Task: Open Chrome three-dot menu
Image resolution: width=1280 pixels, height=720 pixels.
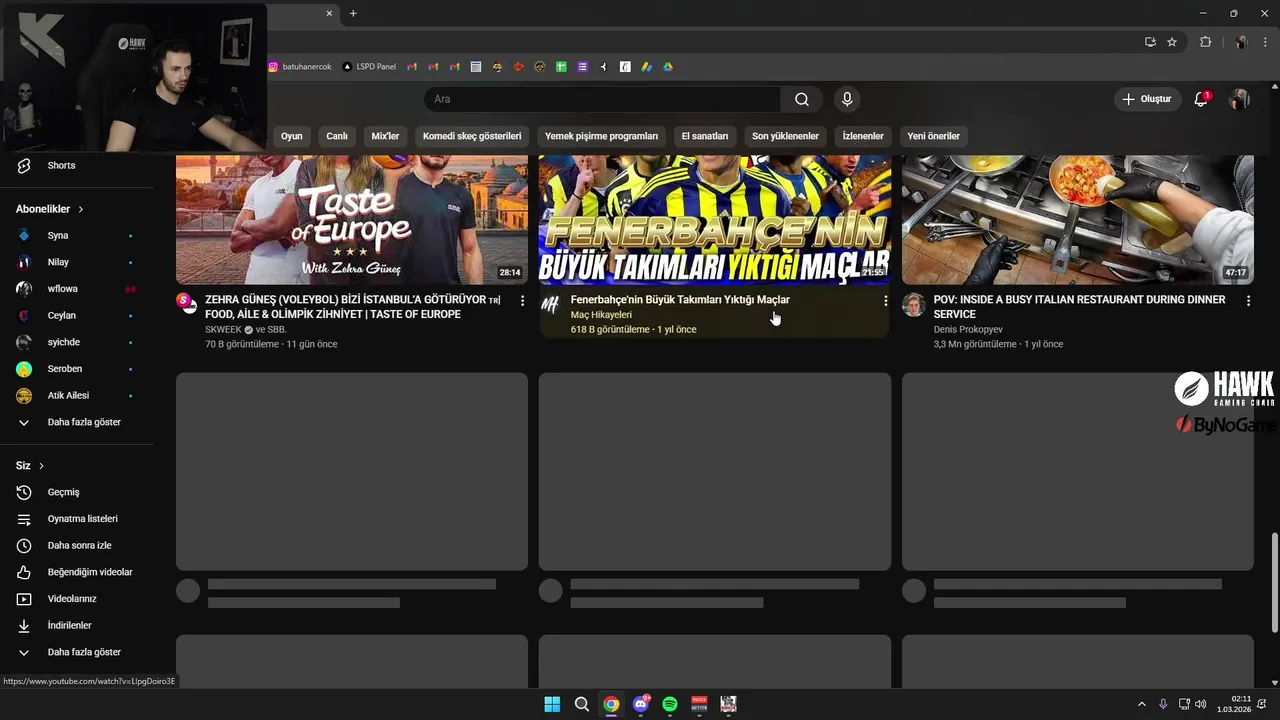Action: 1266,42
